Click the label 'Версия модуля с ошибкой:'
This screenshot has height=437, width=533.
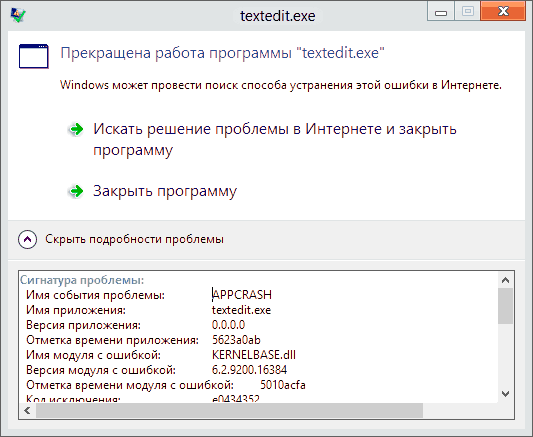tap(101, 370)
